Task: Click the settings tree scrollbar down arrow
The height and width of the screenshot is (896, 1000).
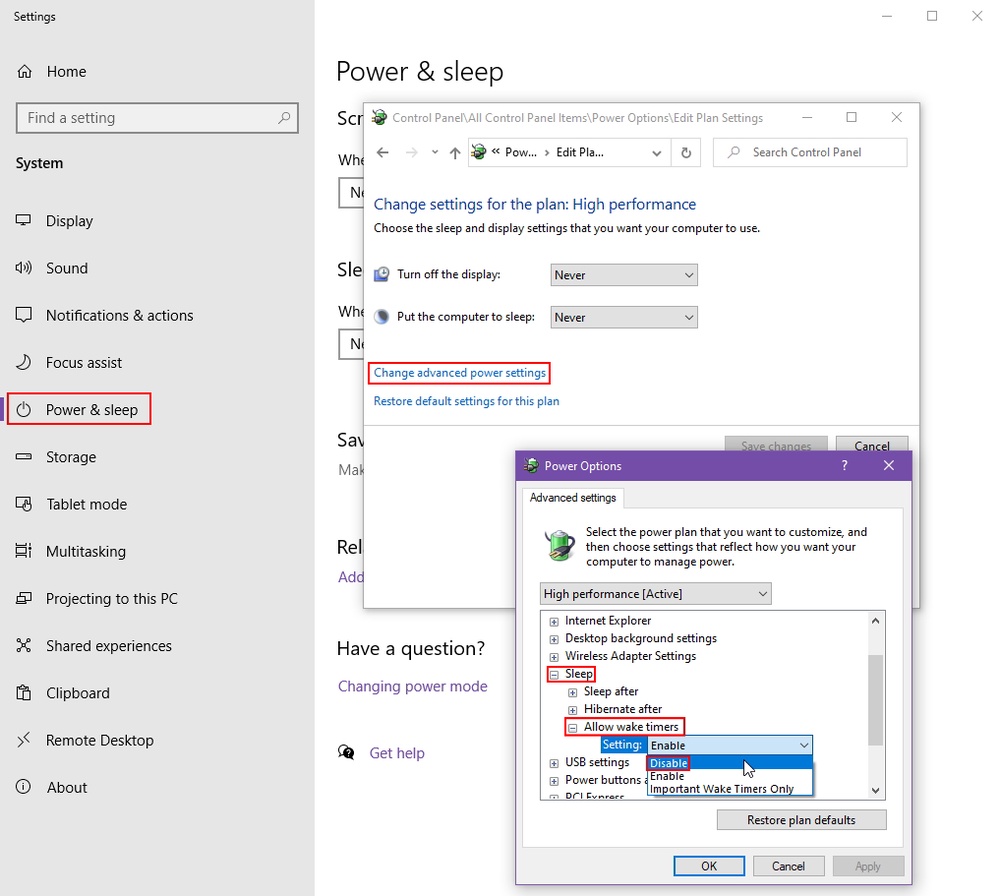Action: coord(876,790)
